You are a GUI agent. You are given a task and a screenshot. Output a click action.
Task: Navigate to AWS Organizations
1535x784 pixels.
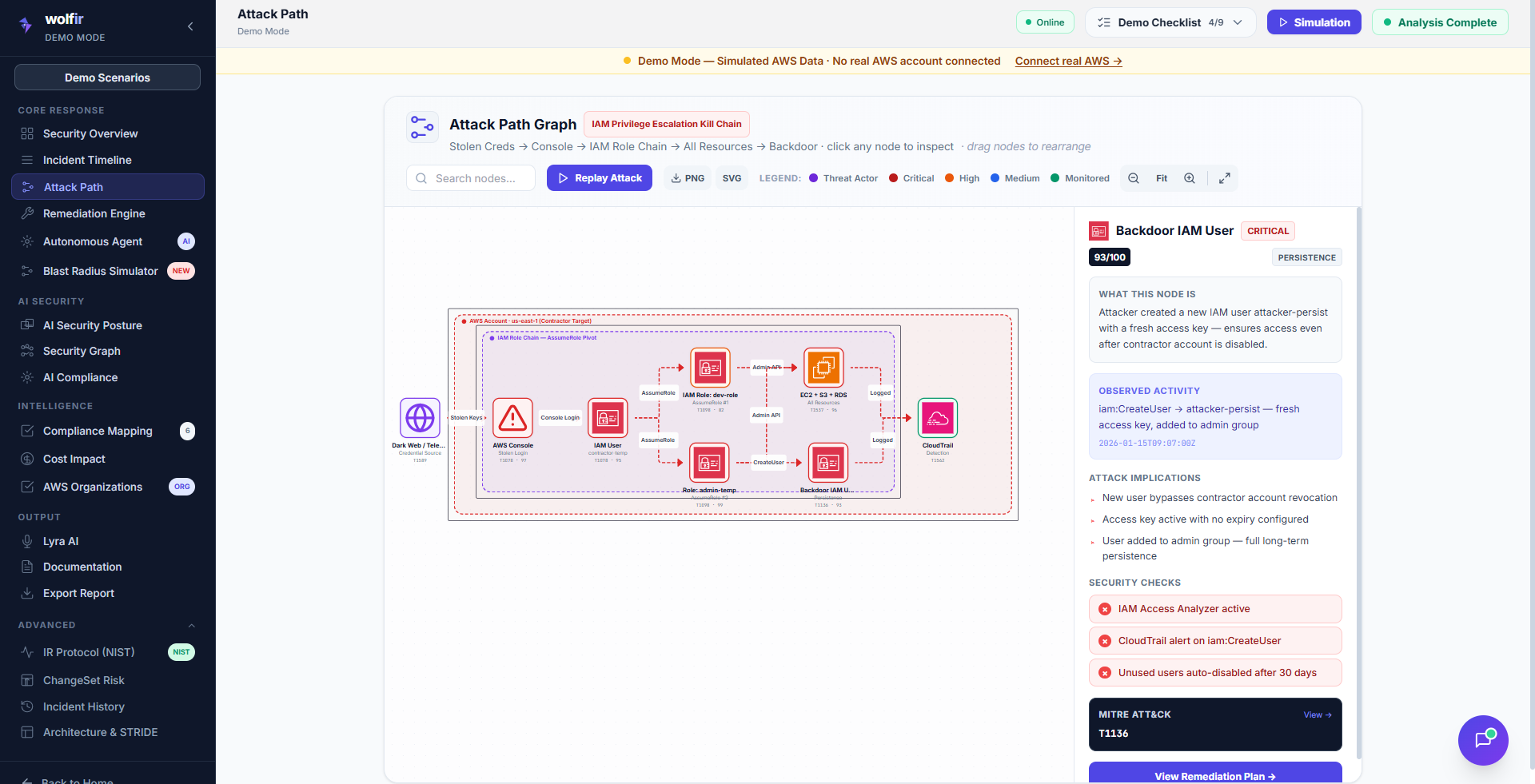(x=108, y=487)
